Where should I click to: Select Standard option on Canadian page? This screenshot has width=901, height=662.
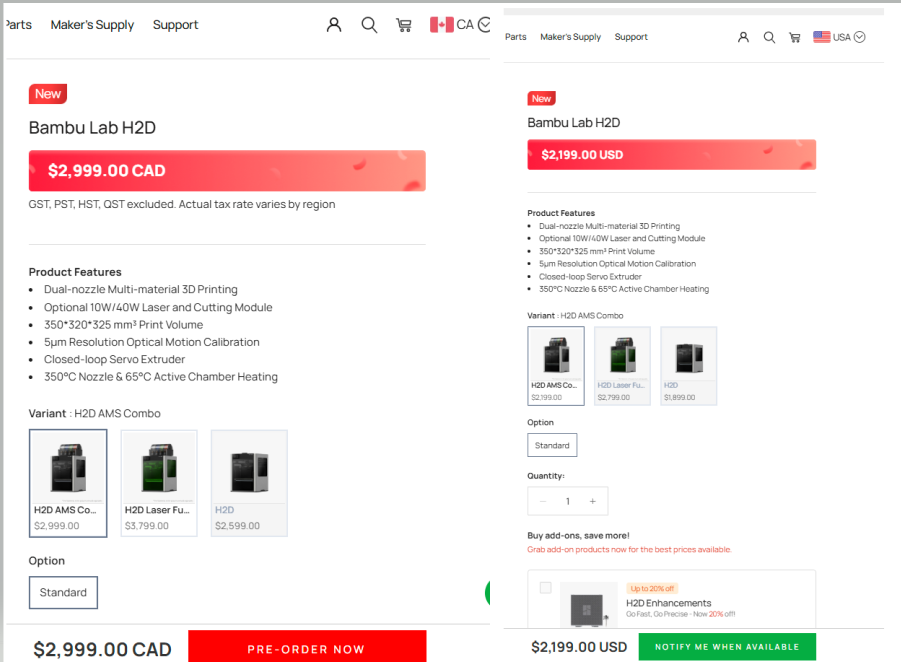63,592
